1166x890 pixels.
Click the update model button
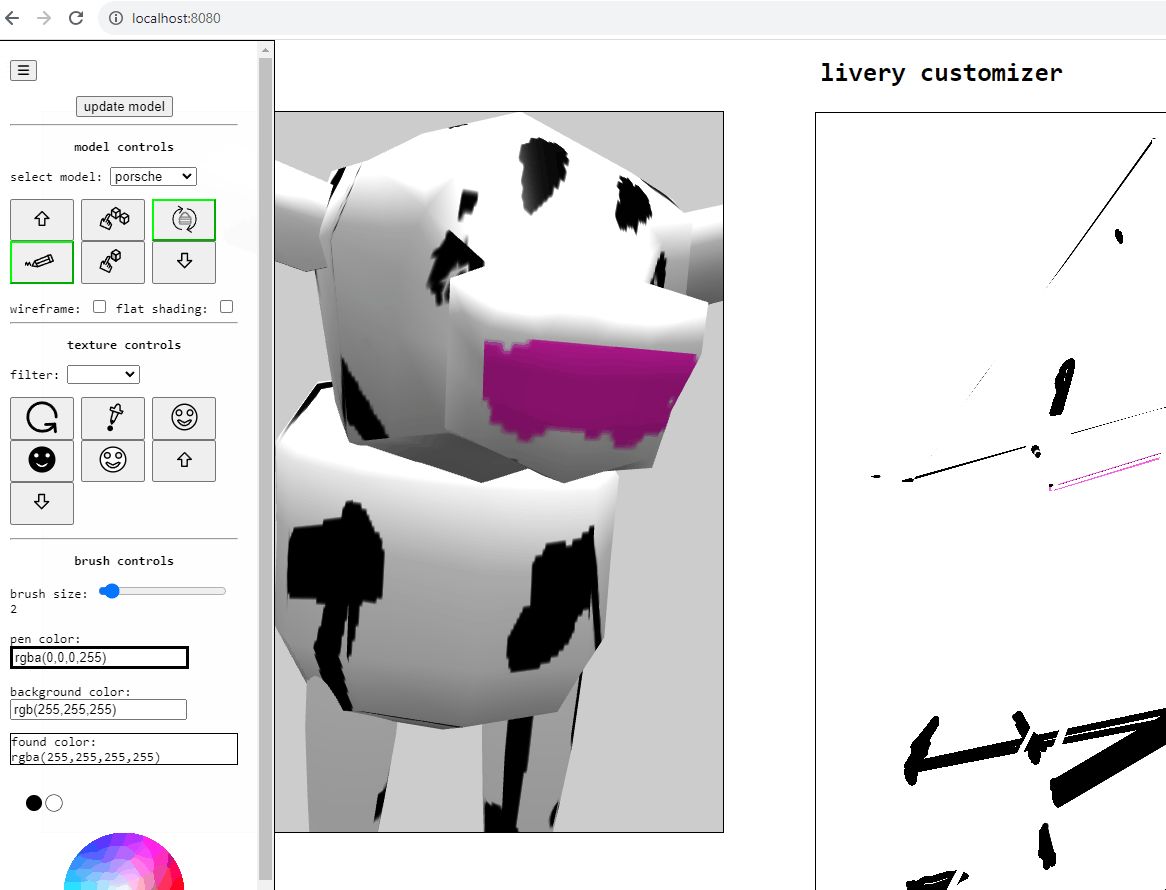point(124,106)
